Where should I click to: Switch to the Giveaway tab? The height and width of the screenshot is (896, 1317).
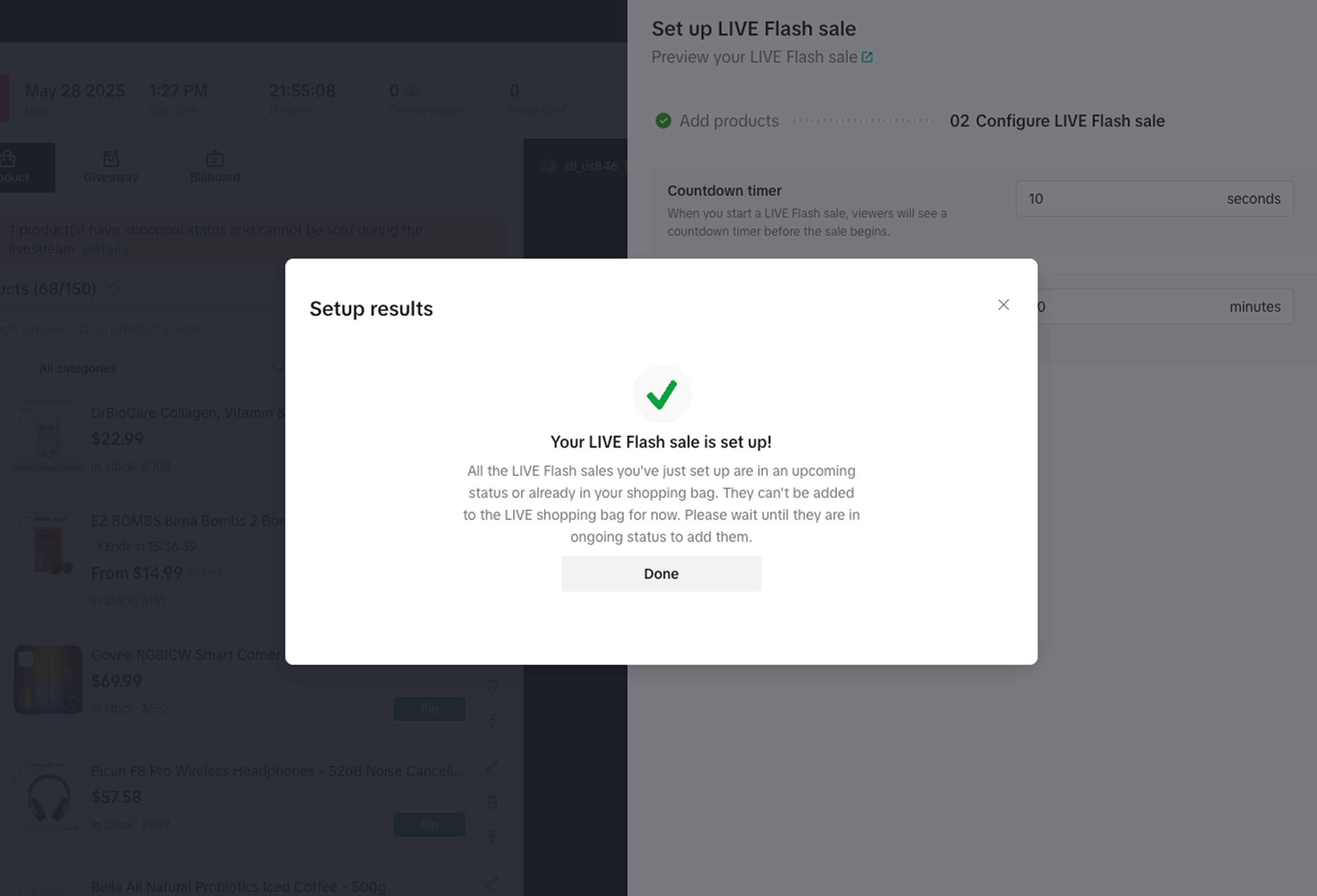[x=111, y=167]
